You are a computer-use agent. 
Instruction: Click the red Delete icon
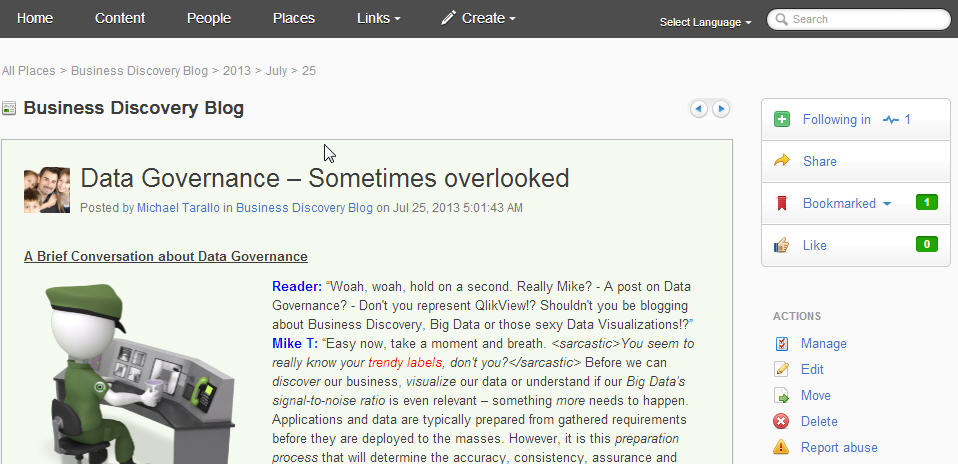coord(782,422)
